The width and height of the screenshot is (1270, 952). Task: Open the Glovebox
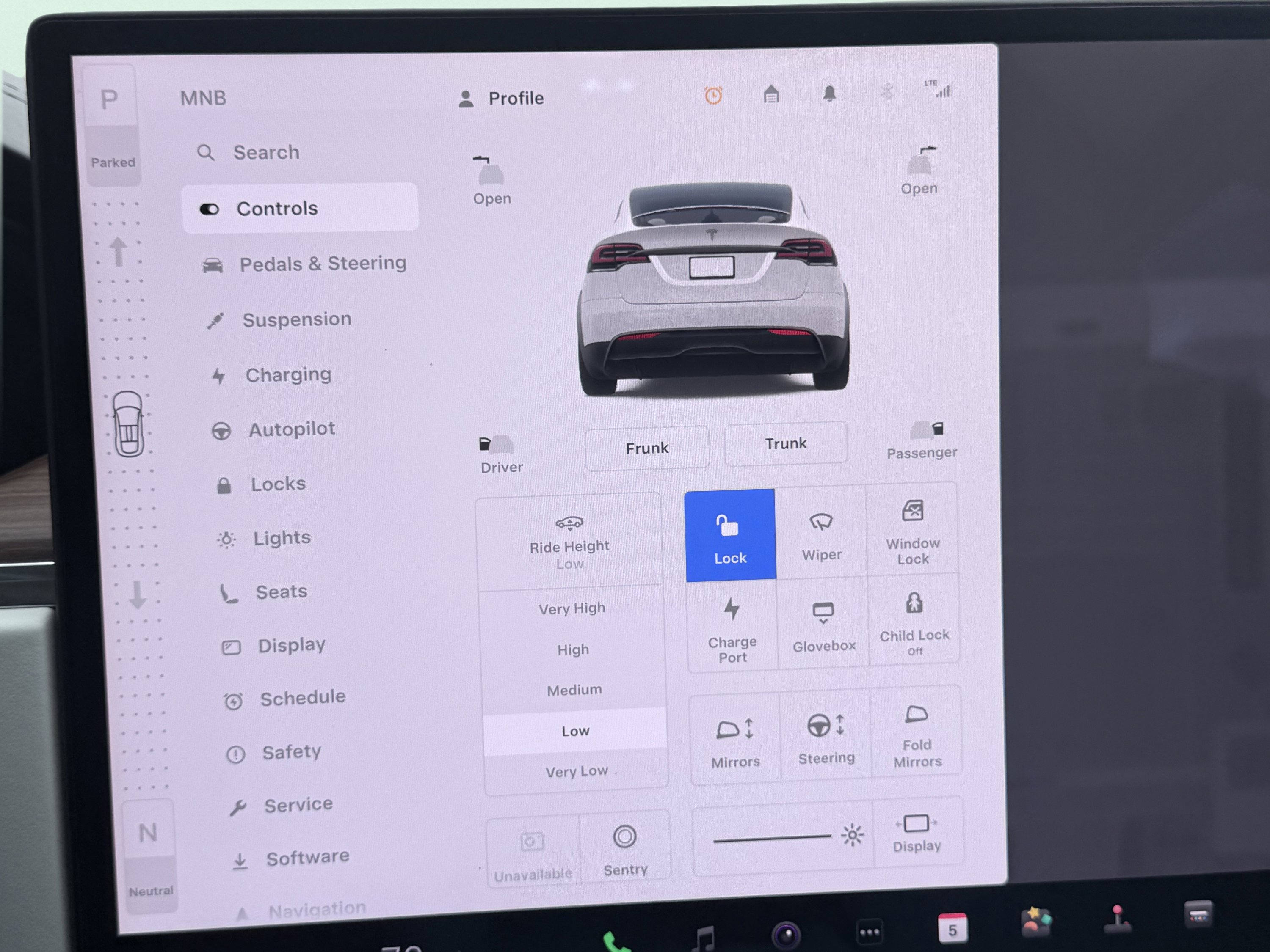[823, 625]
